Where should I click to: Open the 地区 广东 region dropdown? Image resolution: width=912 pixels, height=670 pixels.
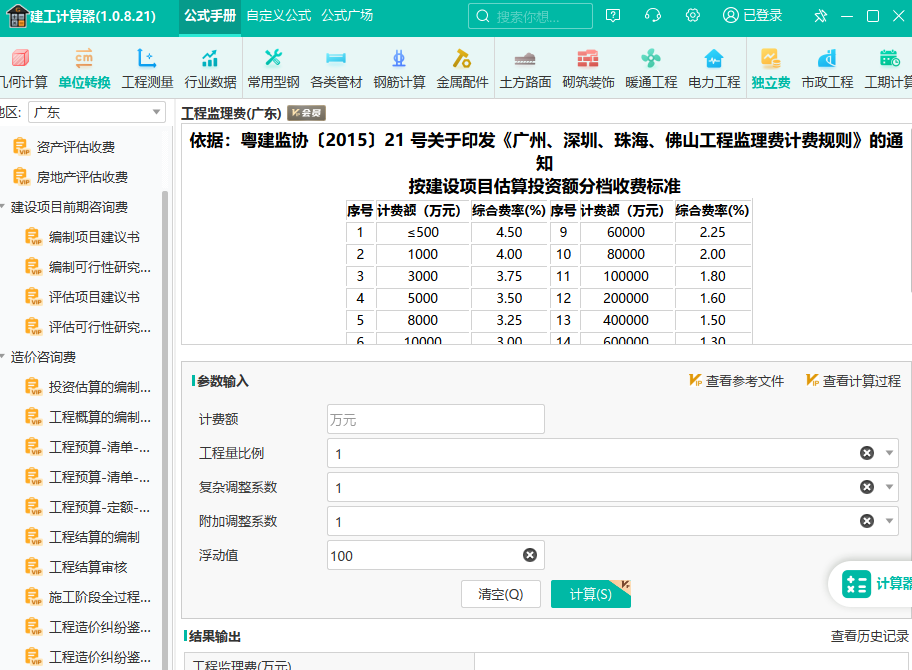(97, 112)
